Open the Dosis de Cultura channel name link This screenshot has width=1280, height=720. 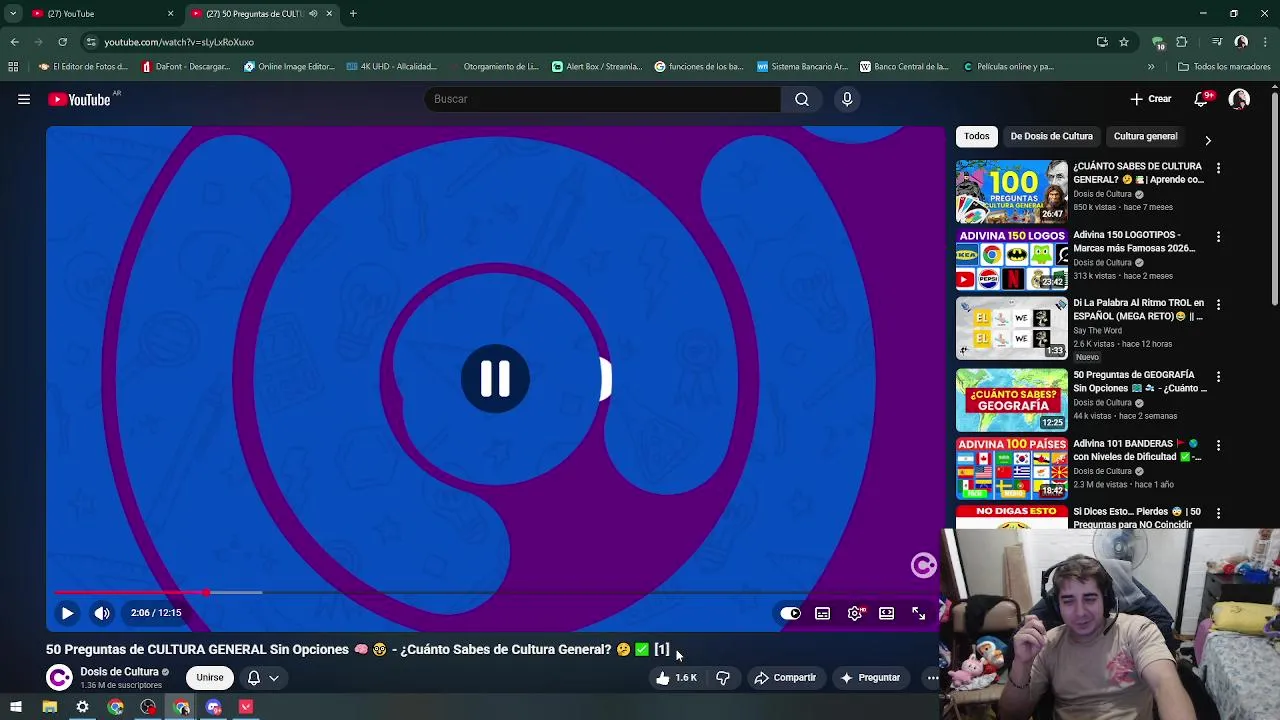coord(119,672)
